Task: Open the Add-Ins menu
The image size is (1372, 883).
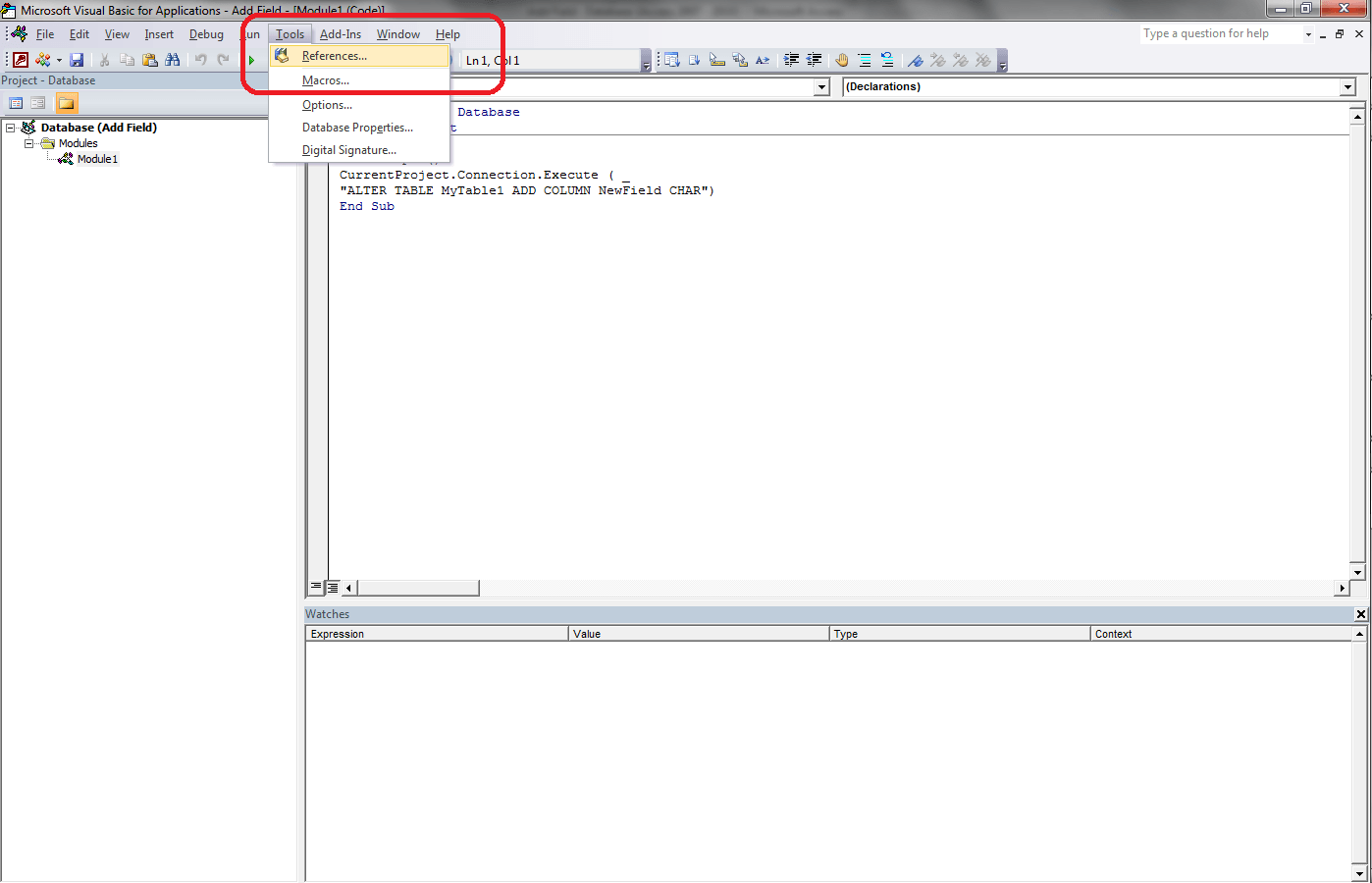Action: coord(341,34)
